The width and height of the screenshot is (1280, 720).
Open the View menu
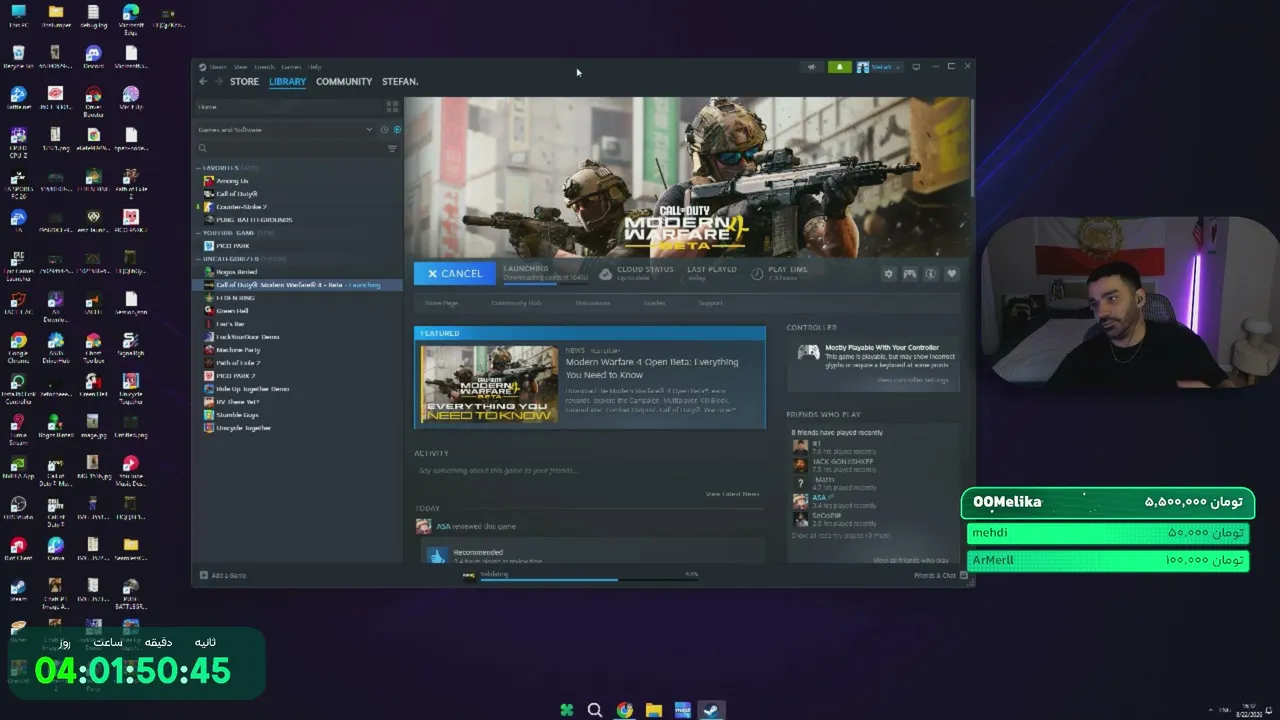click(241, 67)
